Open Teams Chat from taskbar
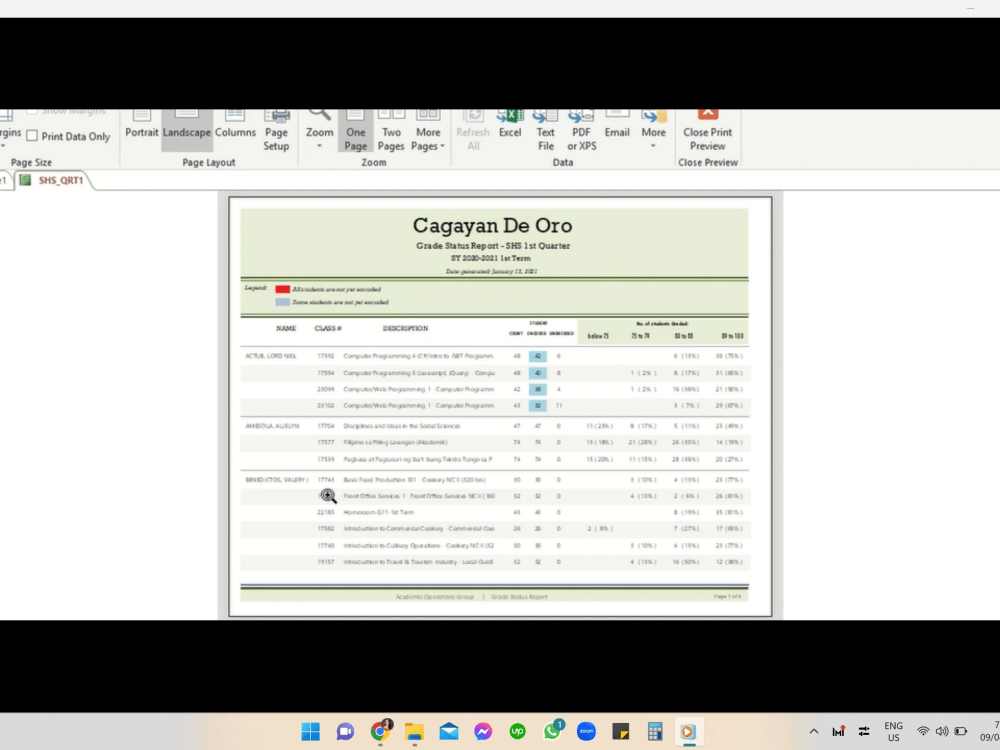1000x750 pixels. click(345, 732)
